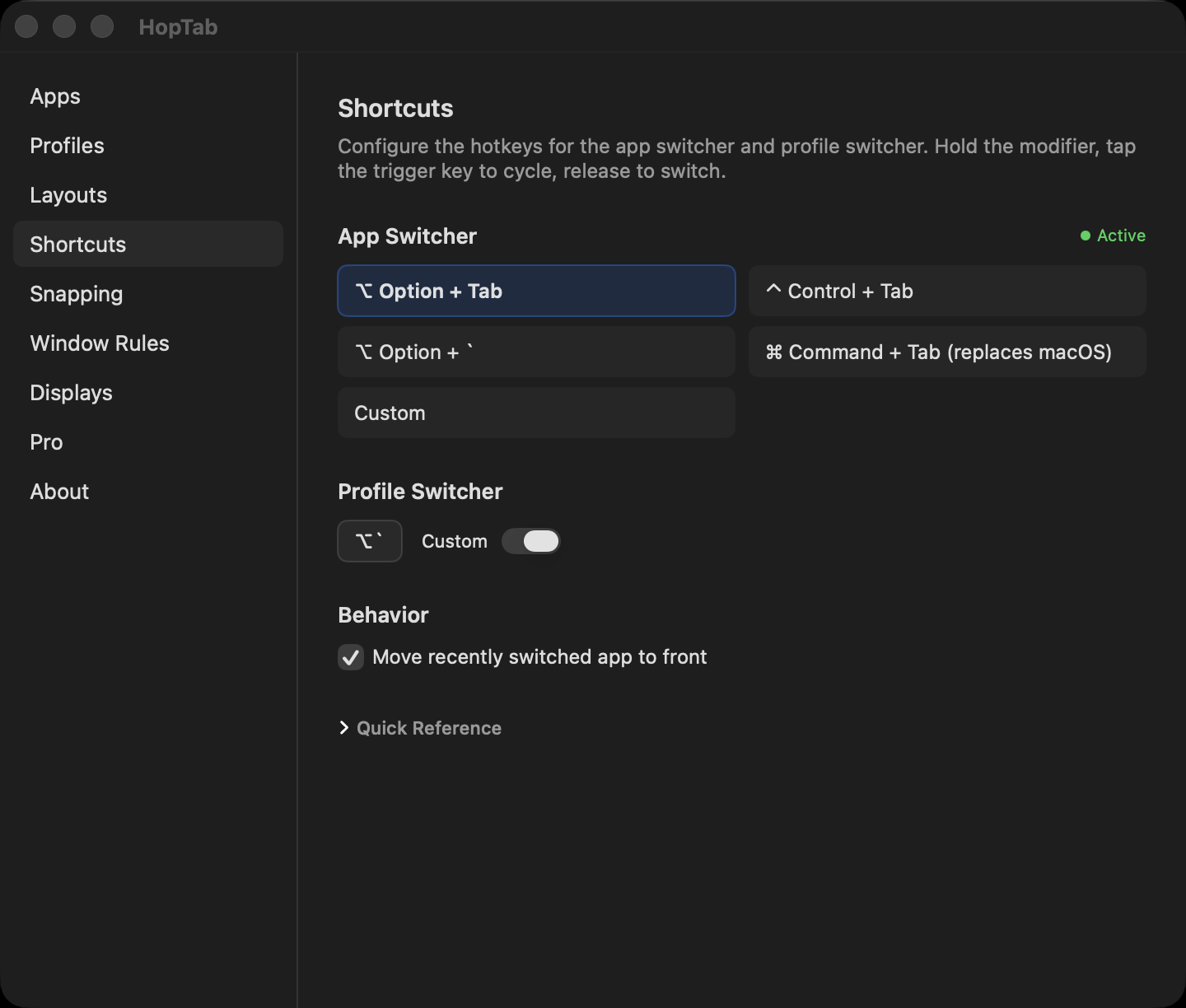Click the green Active status indicator

tap(1113, 236)
